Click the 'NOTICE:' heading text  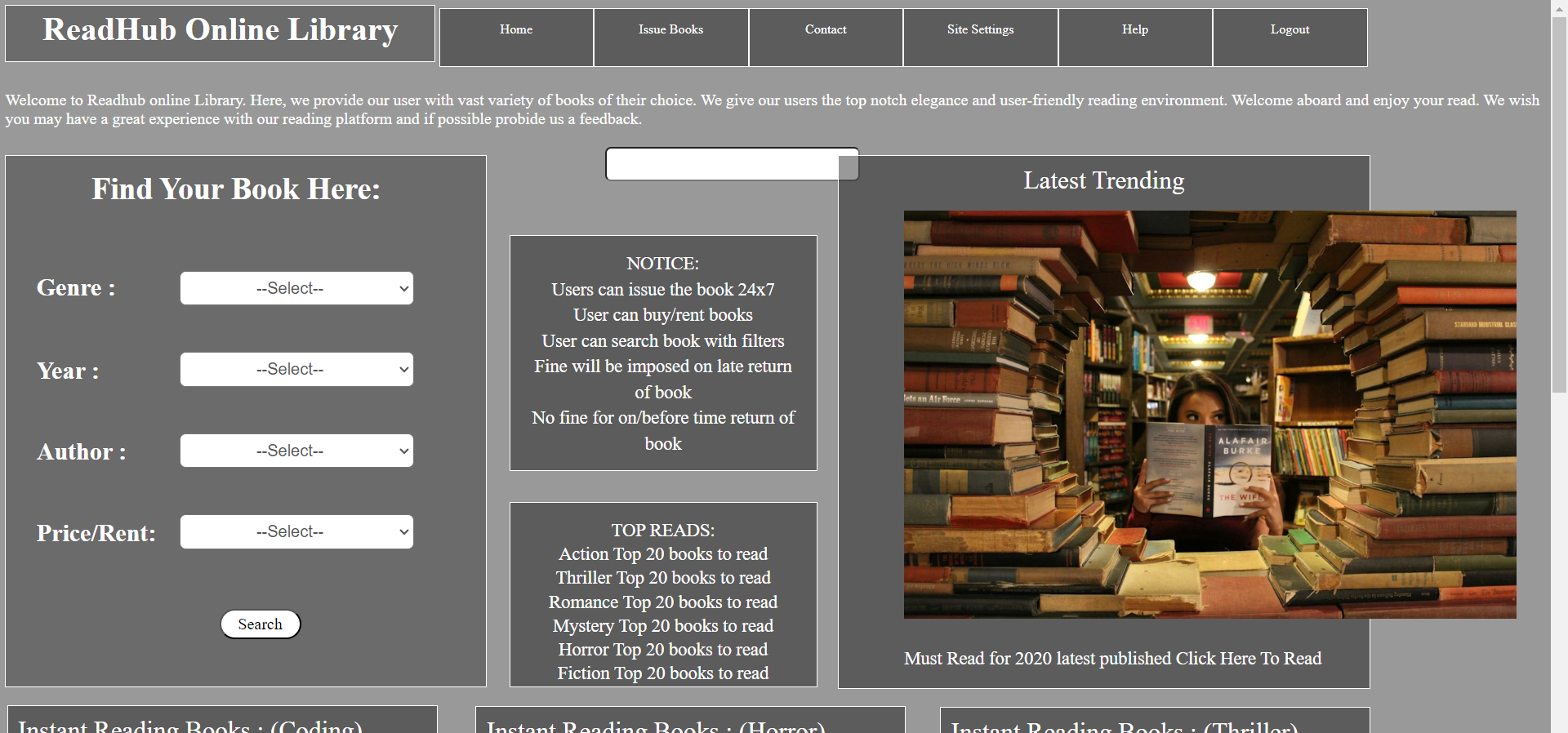[x=663, y=264]
